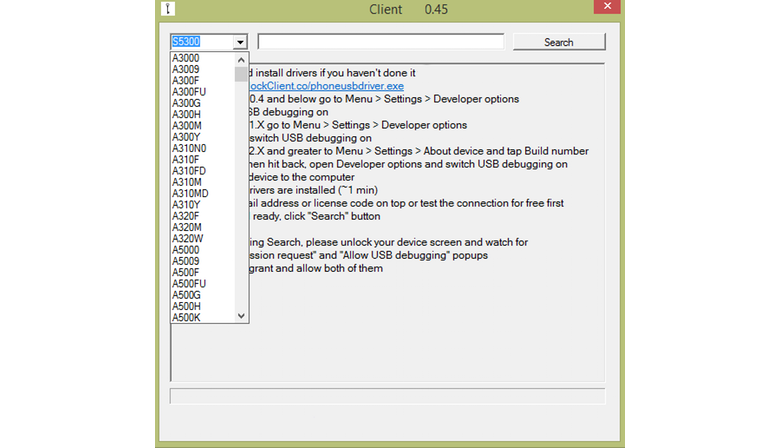The width and height of the screenshot is (780, 448).
Task: Click the model list scroll up arrow
Action: pos(241,59)
